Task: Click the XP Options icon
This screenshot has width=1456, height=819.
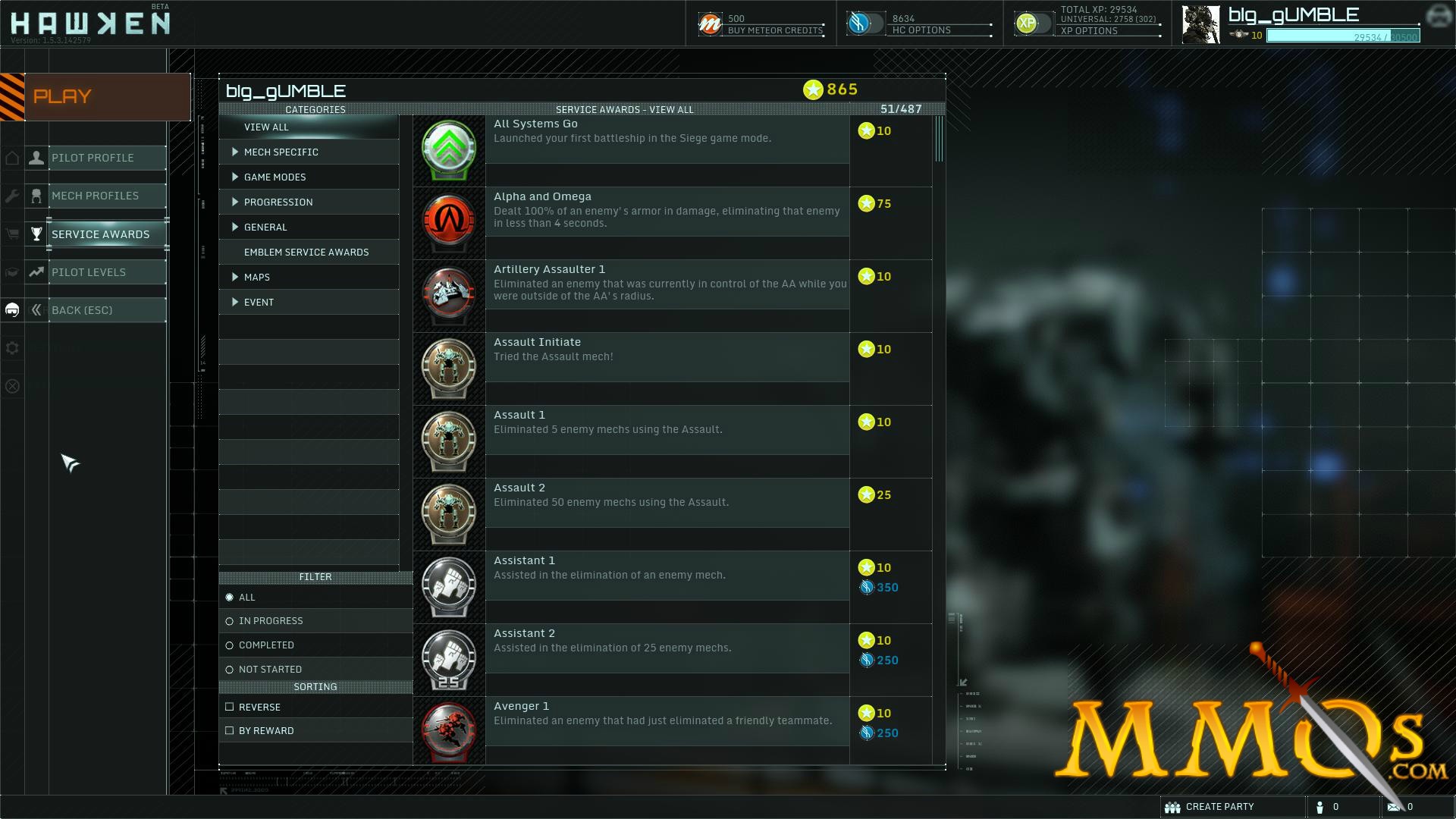Action: [x=1027, y=24]
